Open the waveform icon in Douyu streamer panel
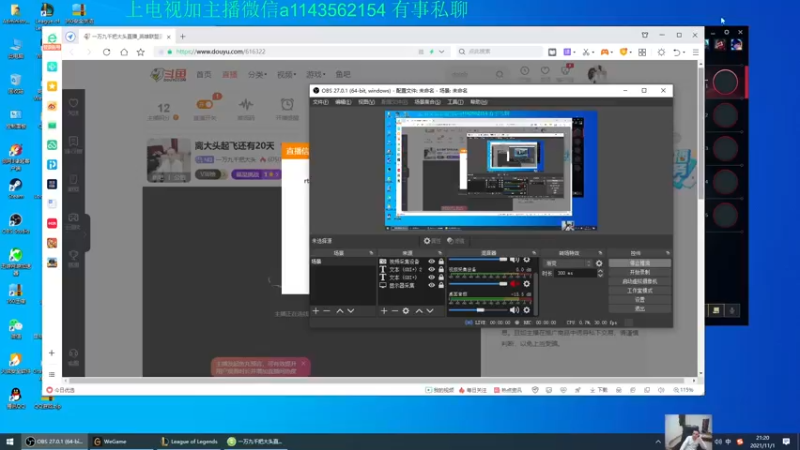This screenshot has width=800, height=450. (246, 105)
